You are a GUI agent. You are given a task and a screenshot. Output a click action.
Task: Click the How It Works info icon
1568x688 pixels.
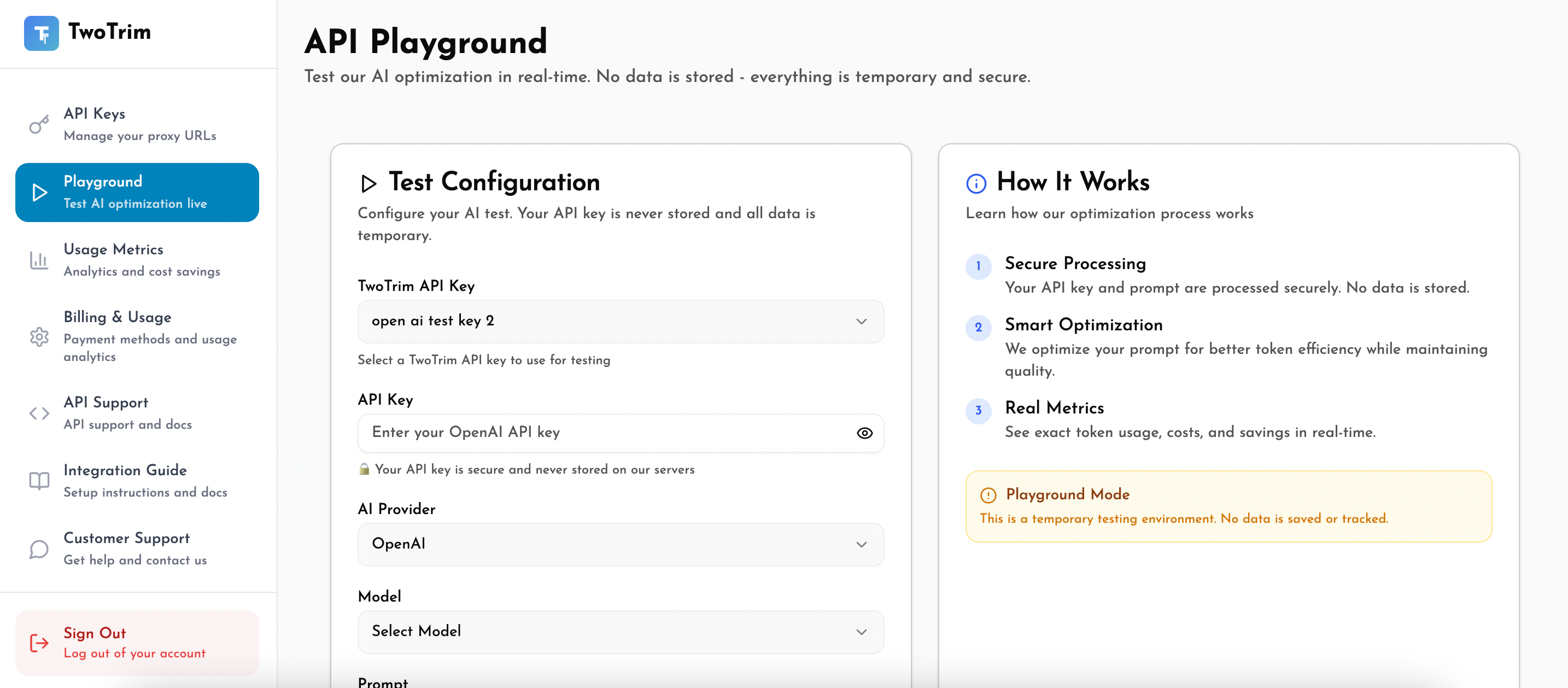976,183
